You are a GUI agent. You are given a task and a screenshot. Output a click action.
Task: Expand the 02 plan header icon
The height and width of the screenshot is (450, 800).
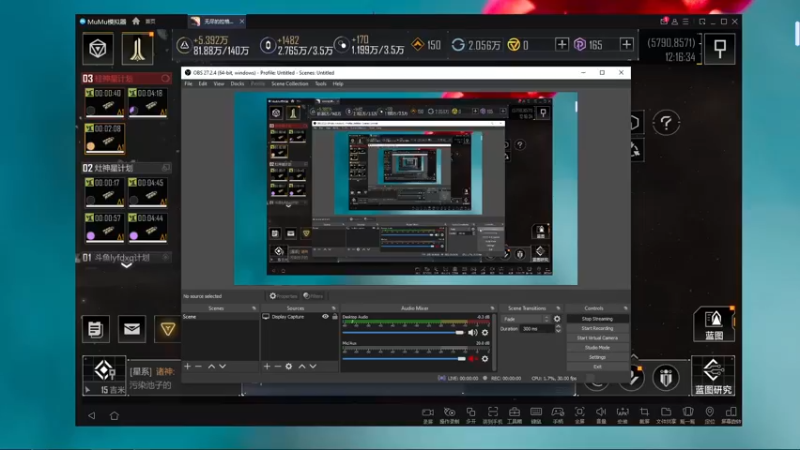coord(166,168)
